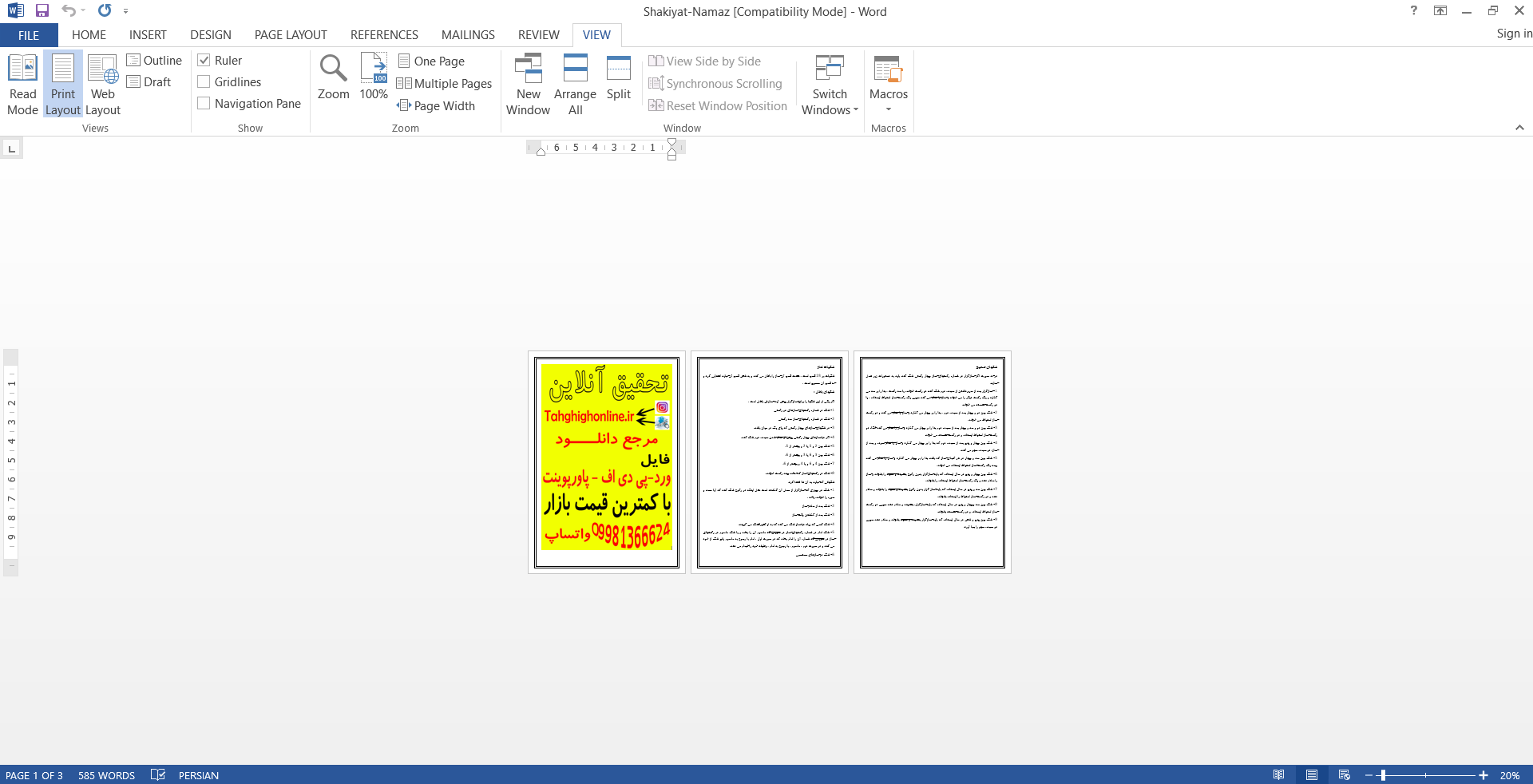The height and width of the screenshot is (784, 1533).
Task: Enable the Gridlines checkbox
Action: (204, 82)
